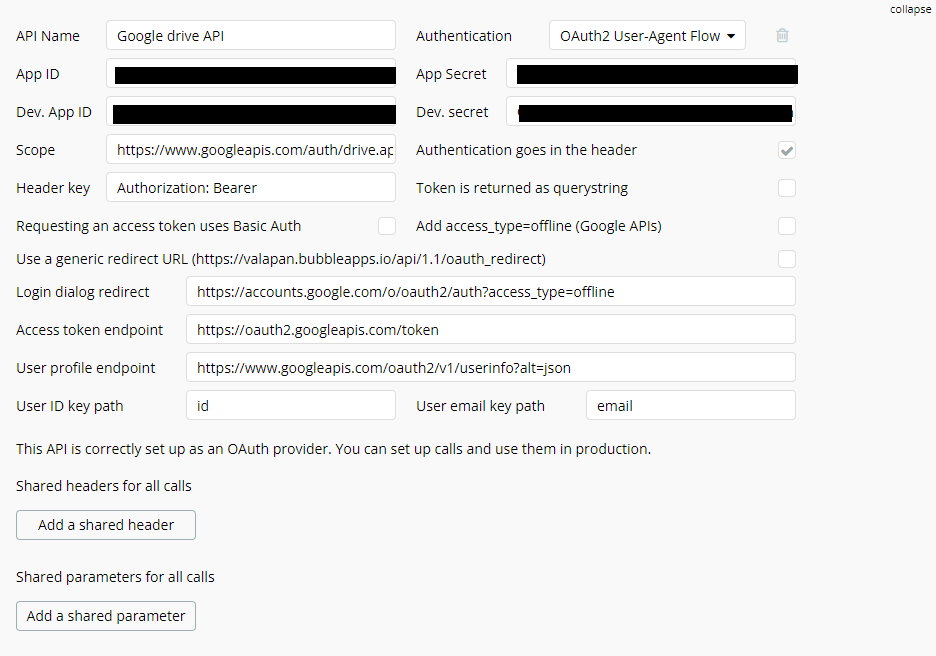
Task: Enable 'Token is returned as querystring' checkbox
Action: [x=787, y=188]
